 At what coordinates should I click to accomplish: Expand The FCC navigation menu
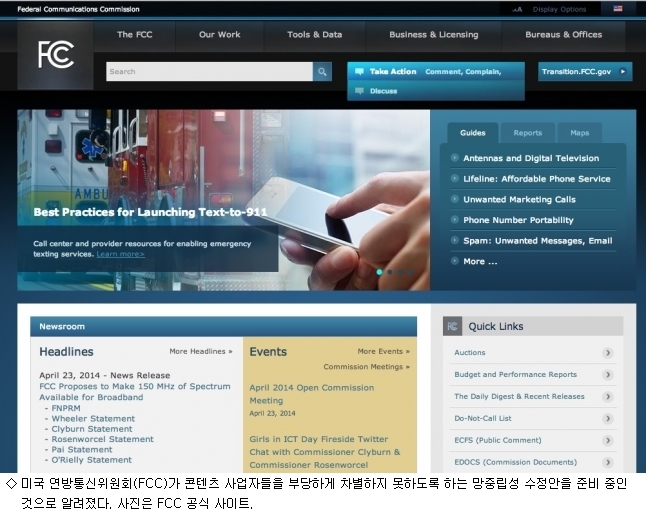coord(135,35)
